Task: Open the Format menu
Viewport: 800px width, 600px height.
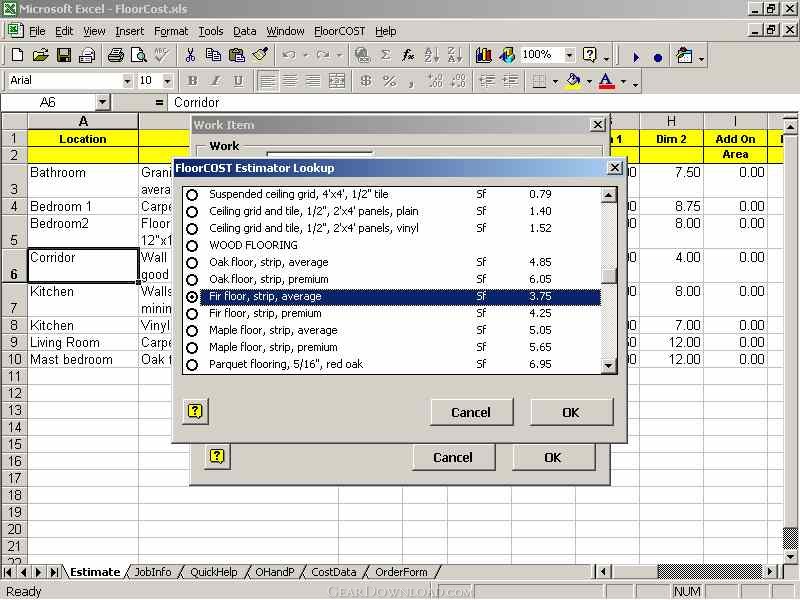Action: (171, 31)
